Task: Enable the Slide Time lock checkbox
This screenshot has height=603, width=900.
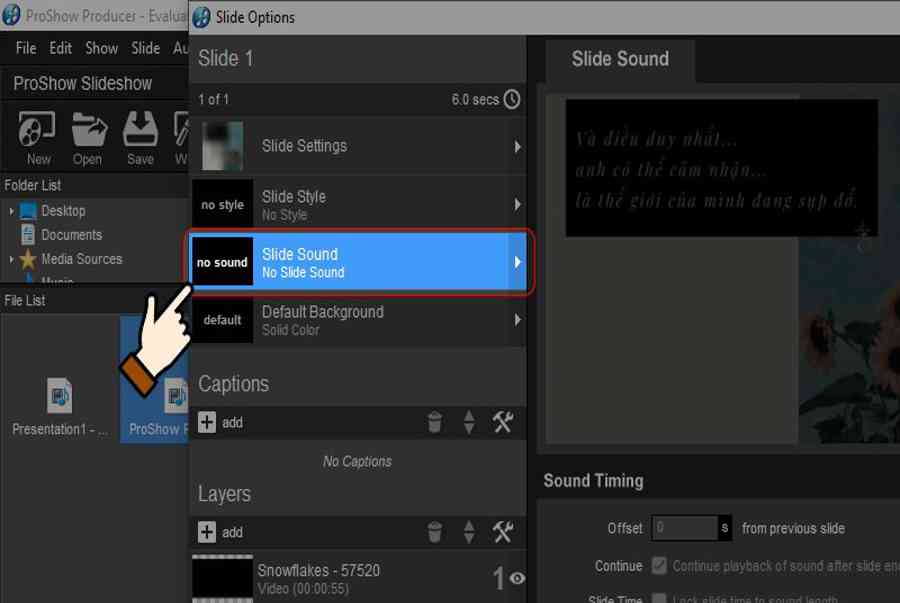Action: click(x=659, y=598)
